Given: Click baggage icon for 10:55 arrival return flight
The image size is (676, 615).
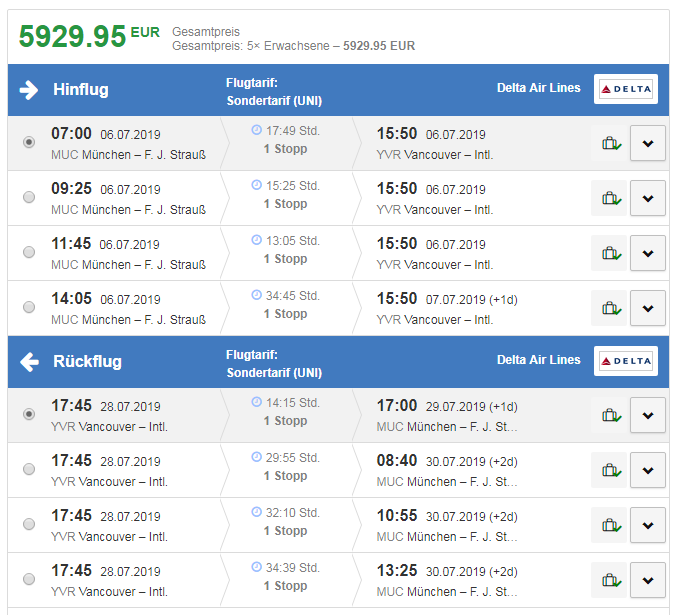Looking at the screenshot, I should tap(609, 525).
